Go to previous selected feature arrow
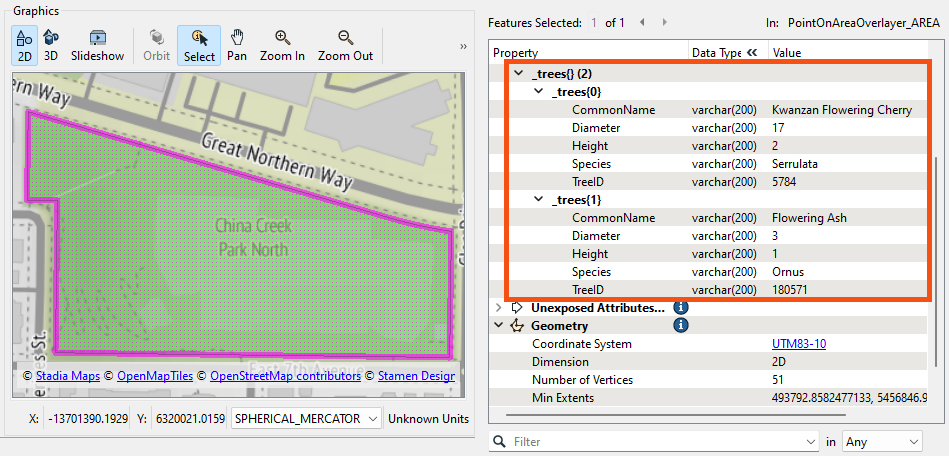The image size is (949, 456). (640, 22)
